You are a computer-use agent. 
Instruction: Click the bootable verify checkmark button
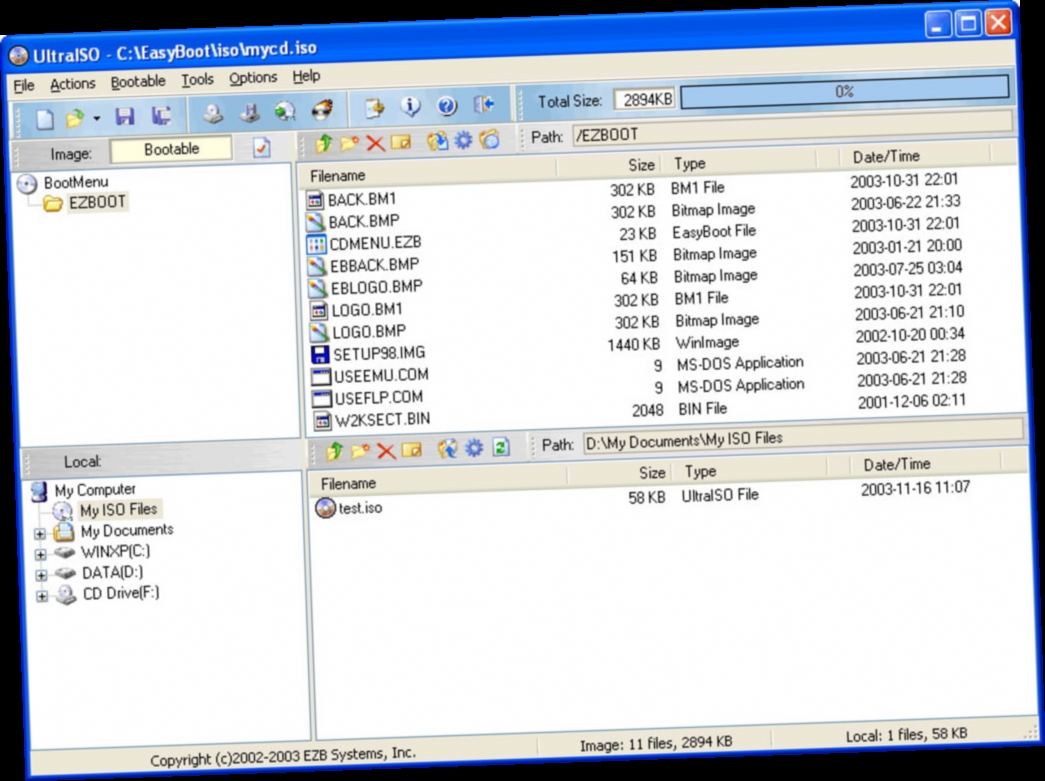(x=263, y=146)
